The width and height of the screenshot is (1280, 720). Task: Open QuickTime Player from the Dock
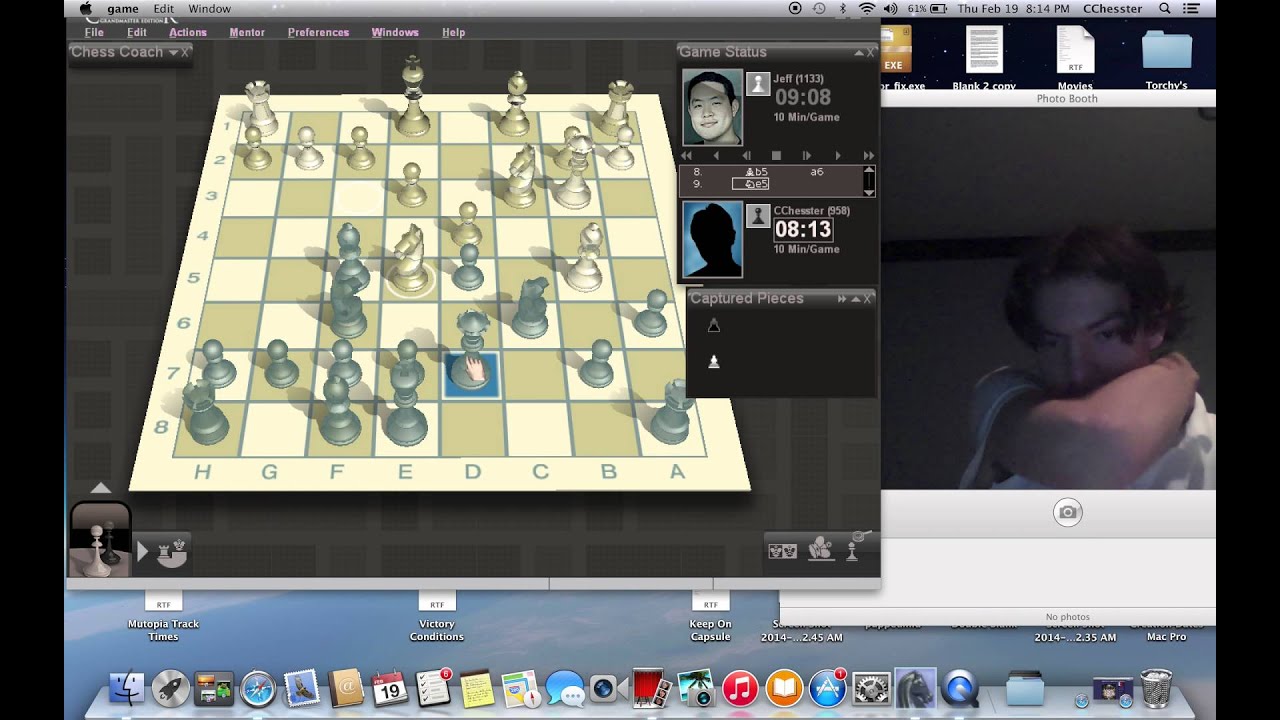click(x=960, y=689)
